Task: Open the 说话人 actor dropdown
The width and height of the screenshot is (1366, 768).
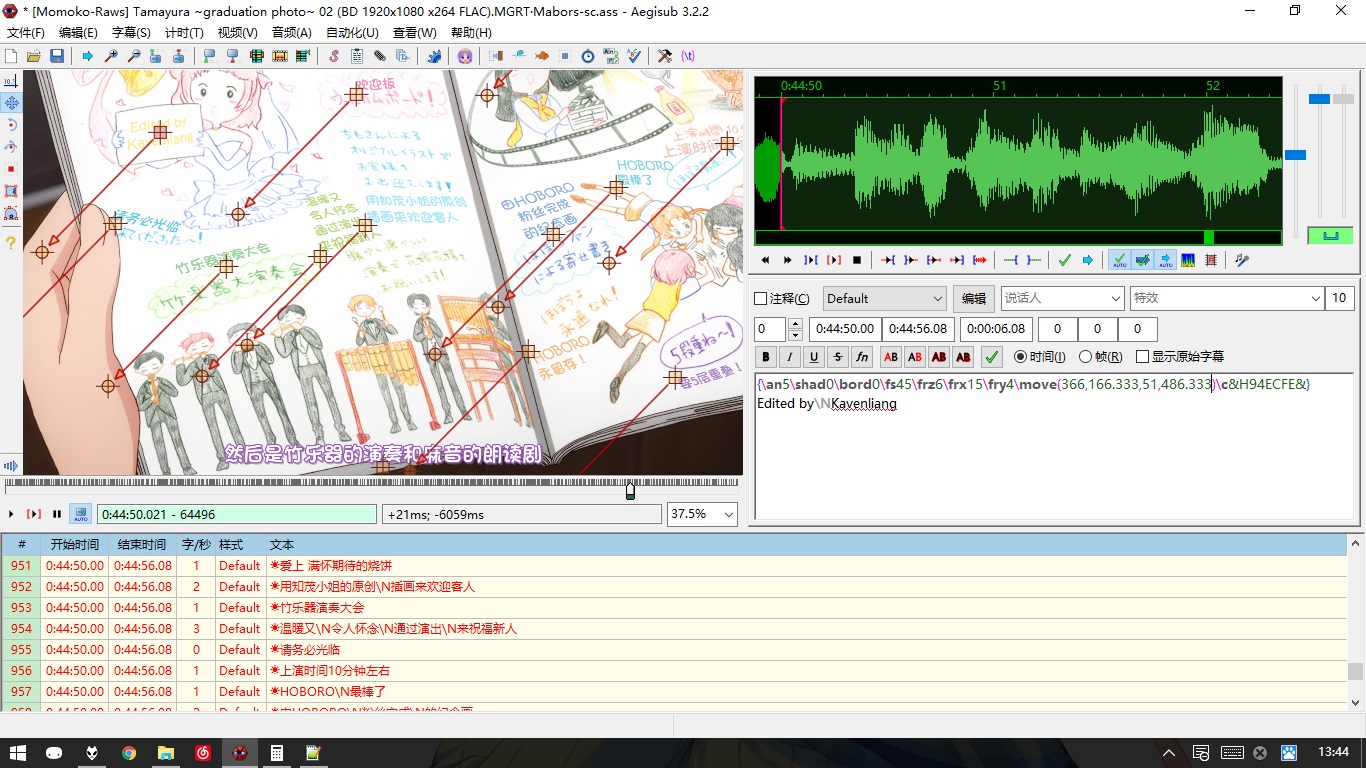Action: pyautogui.click(x=1063, y=299)
